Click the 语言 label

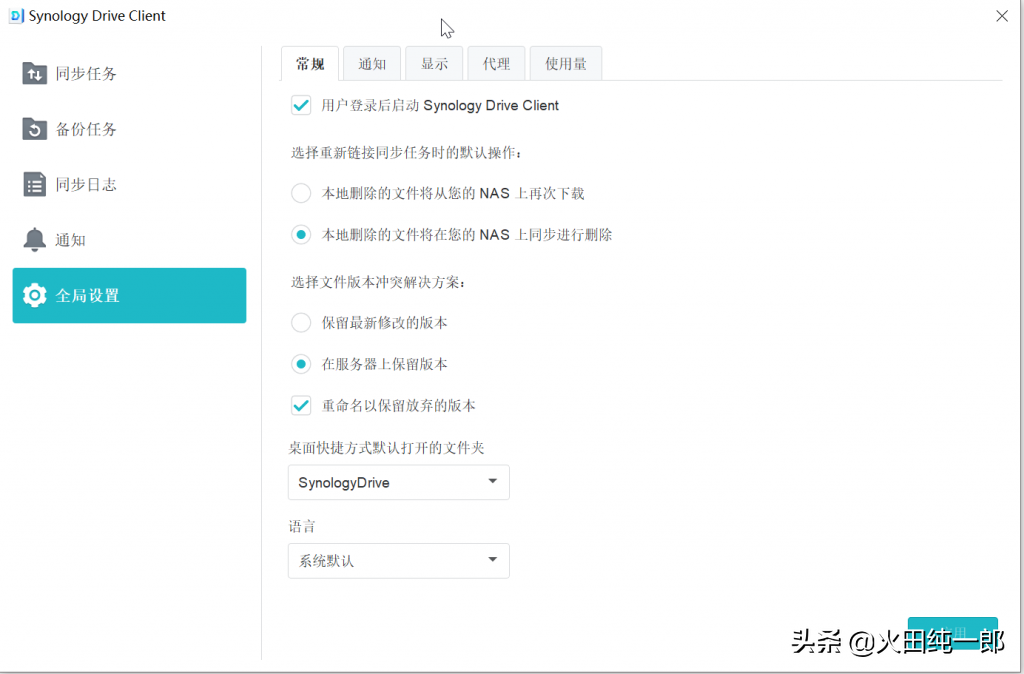click(x=303, y=526)
